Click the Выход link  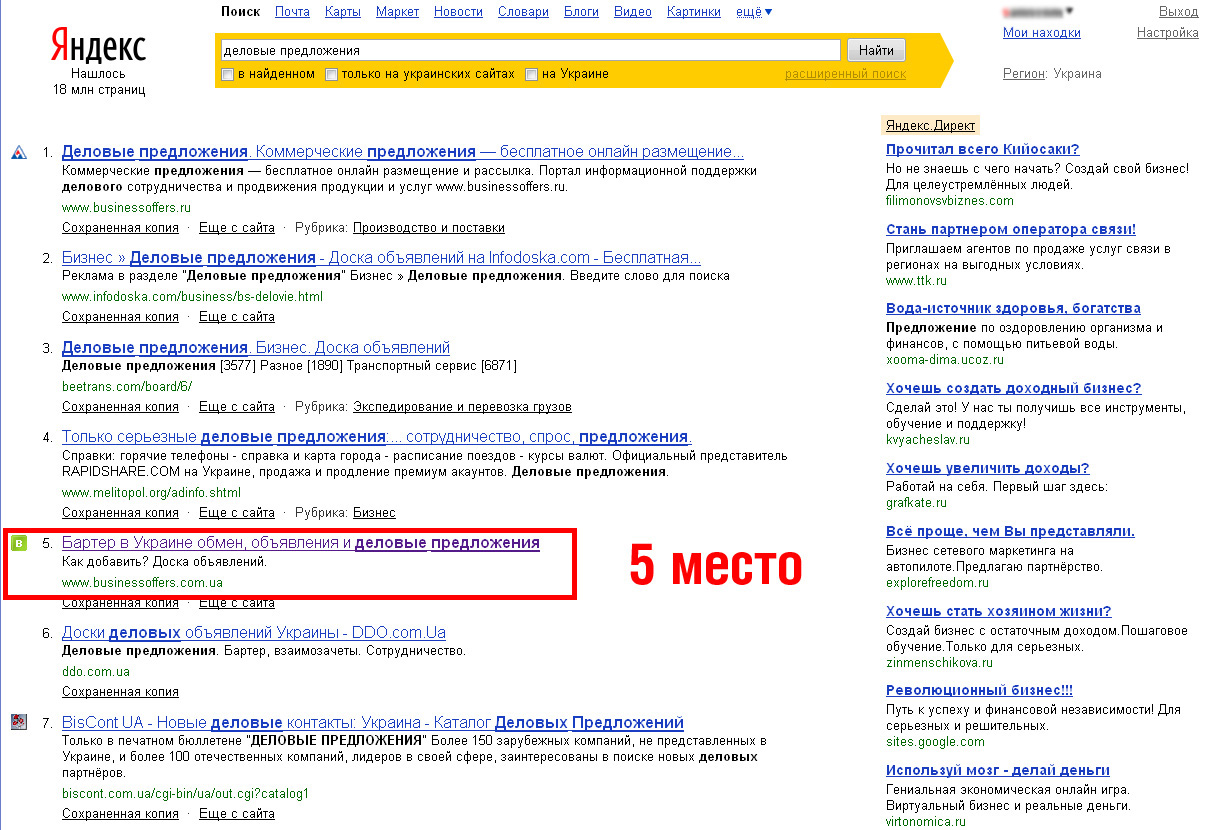click(1178, 12)
